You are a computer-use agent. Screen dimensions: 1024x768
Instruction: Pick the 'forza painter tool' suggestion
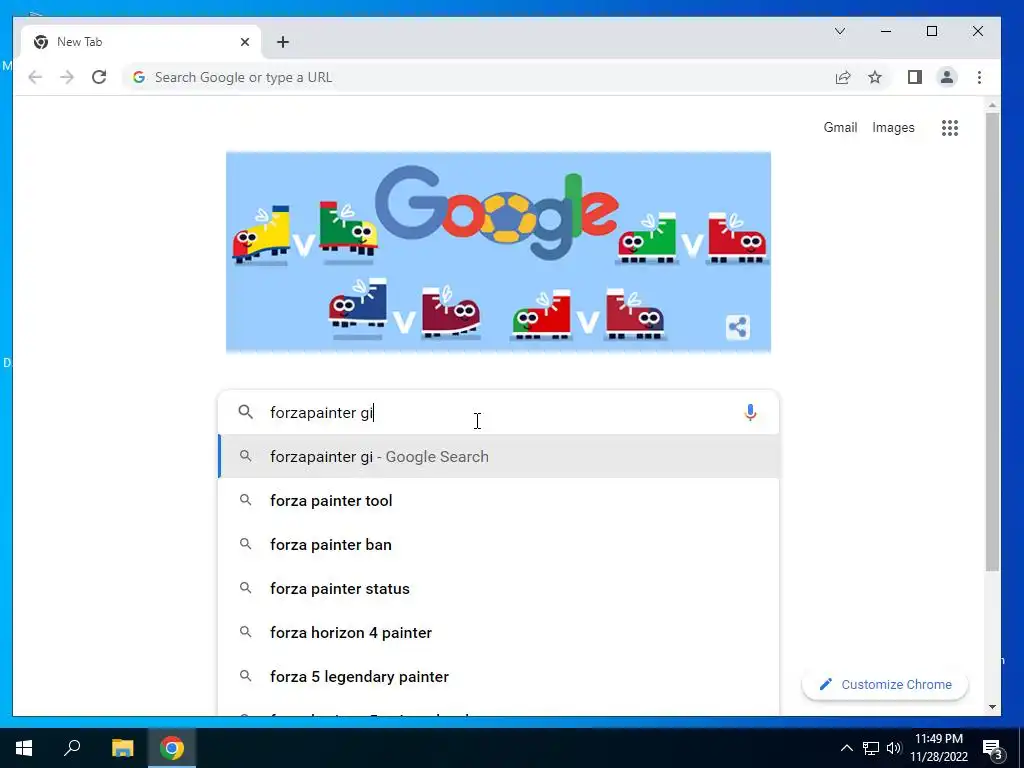[x=499, y=501]
